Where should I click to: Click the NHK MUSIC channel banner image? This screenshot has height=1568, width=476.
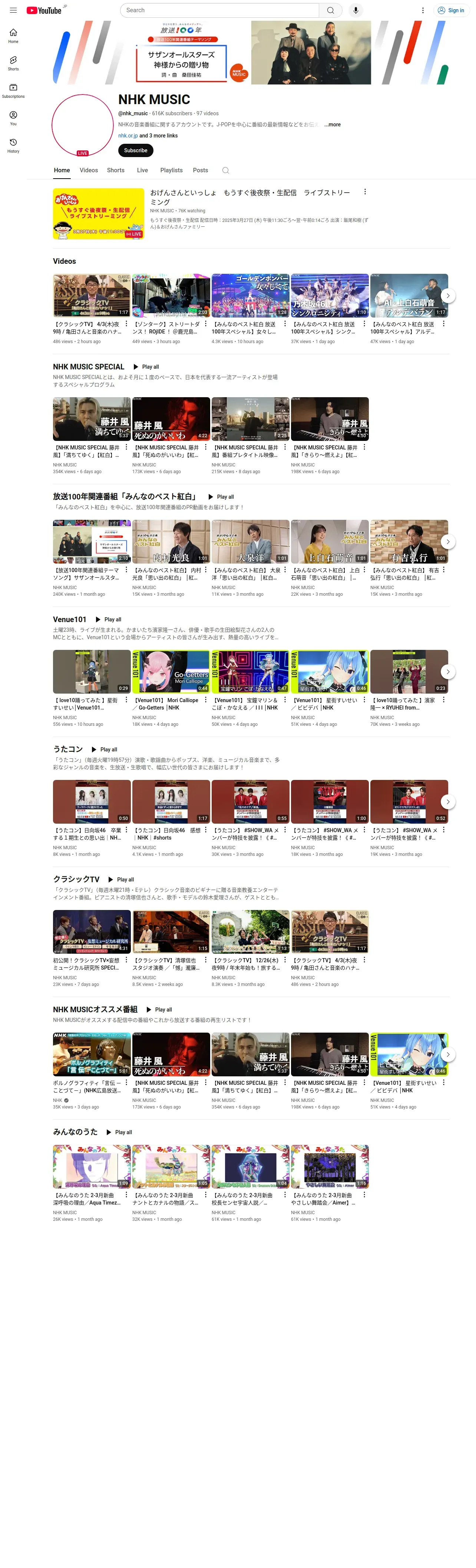[251, 53]
